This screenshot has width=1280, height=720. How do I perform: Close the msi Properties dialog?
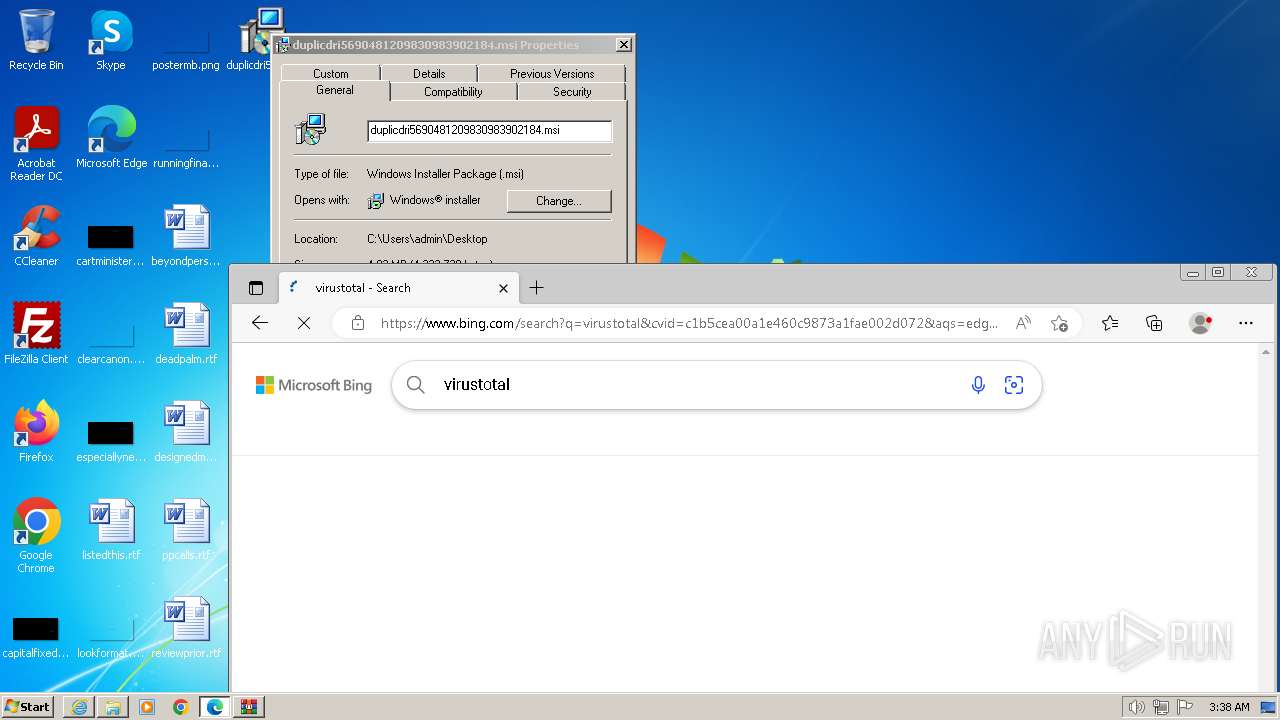[623, 45]
